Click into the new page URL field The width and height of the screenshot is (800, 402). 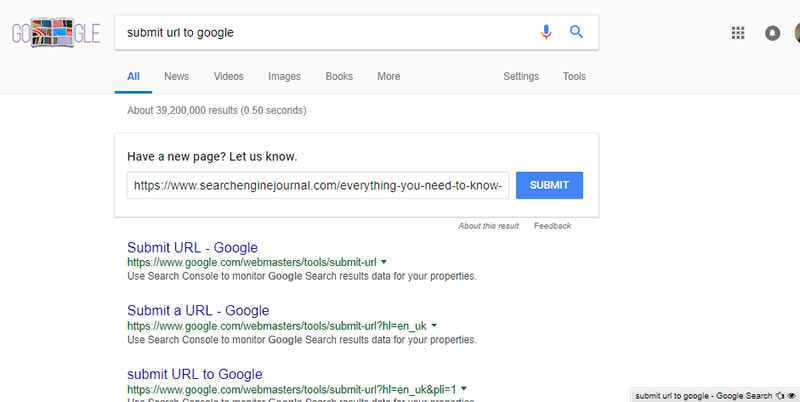click(317, 185)
